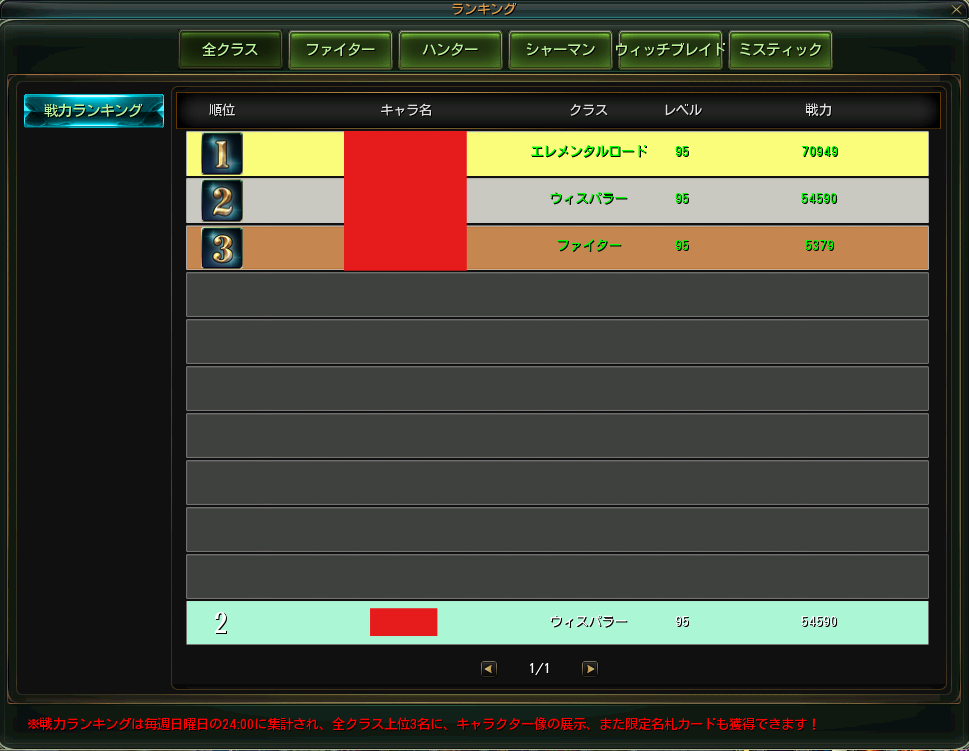
Task: Open the ミスティック class tab
Action: (x=780, y=49)
